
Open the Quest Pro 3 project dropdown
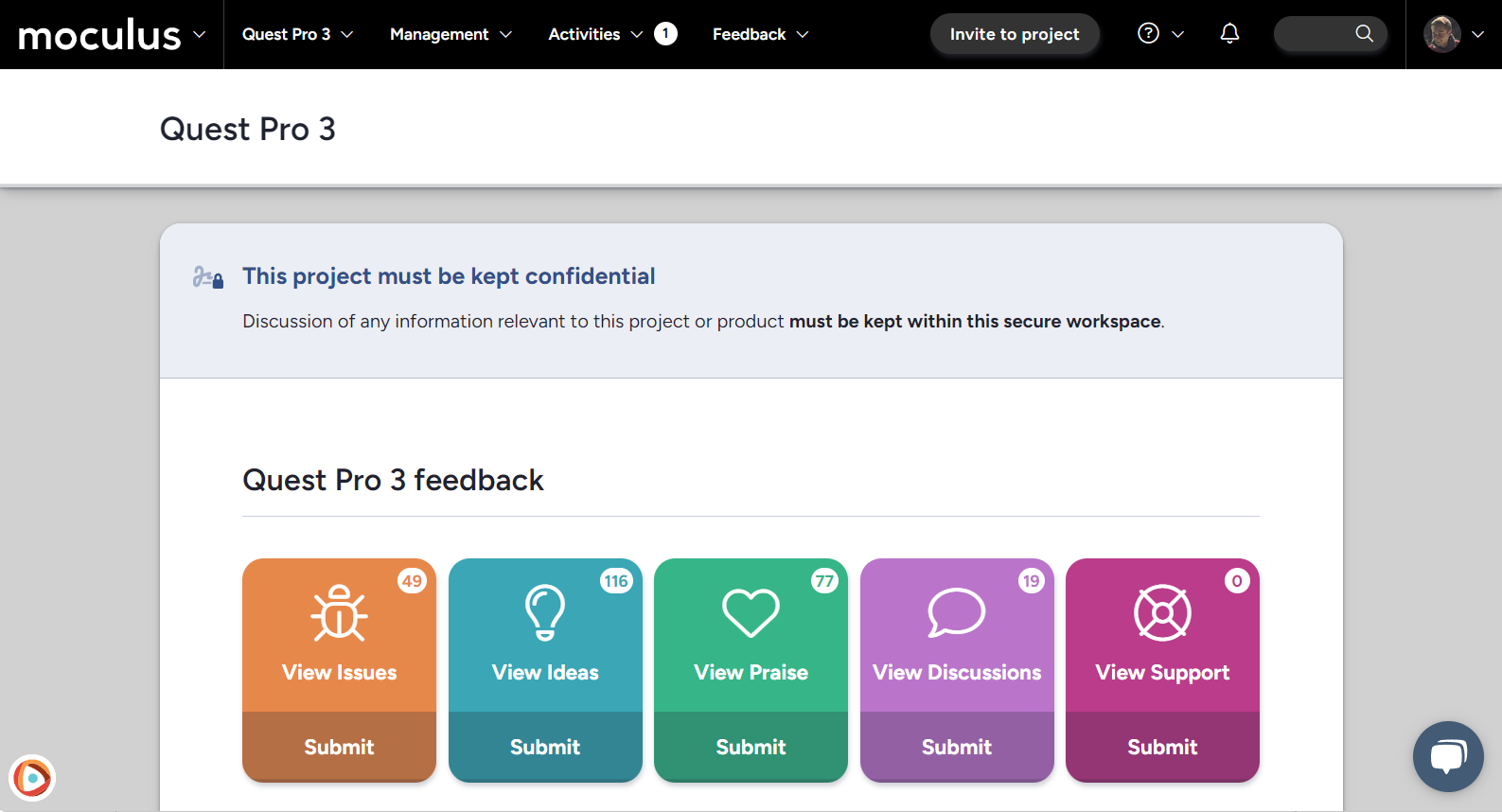click(x=297, y=34)
